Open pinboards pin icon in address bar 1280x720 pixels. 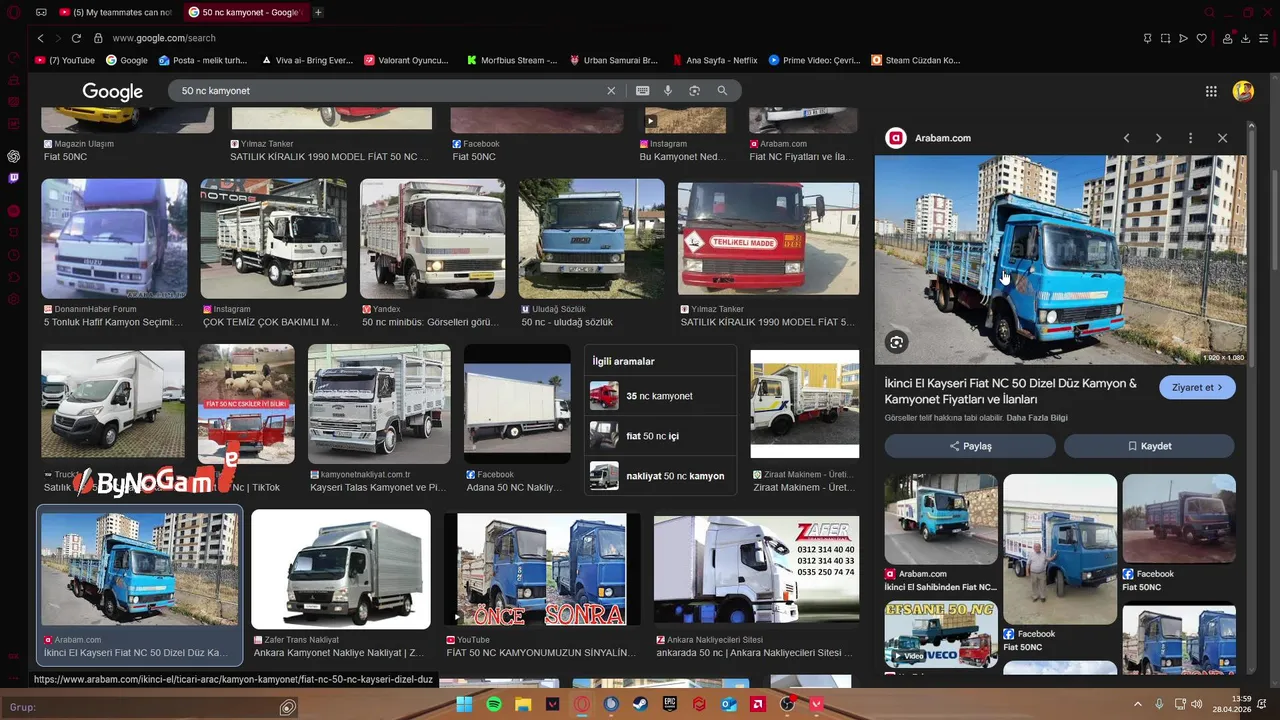pos(1147,38)
